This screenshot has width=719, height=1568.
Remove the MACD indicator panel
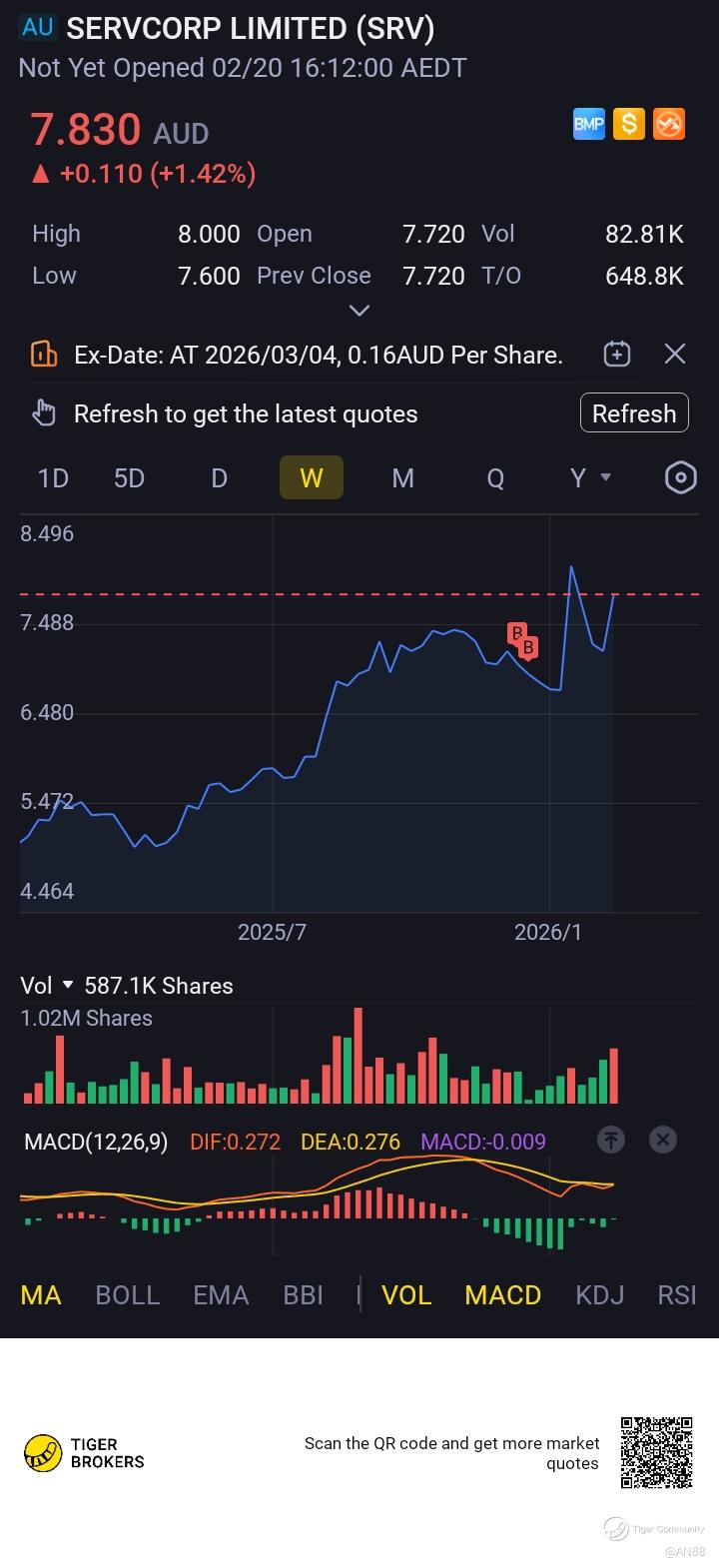(x=662, y=1140)
